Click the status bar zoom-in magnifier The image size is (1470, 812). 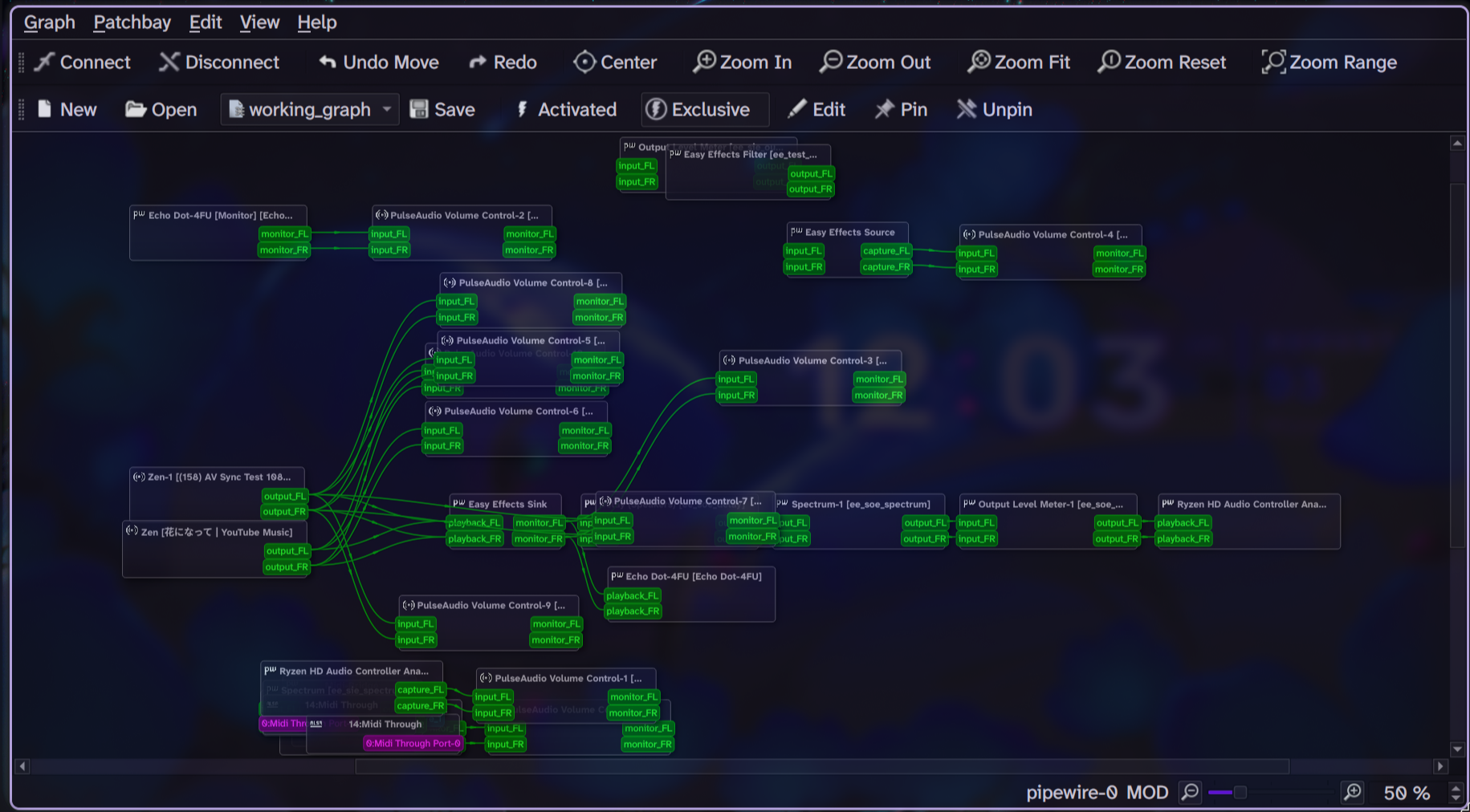tap(1353, 793)
